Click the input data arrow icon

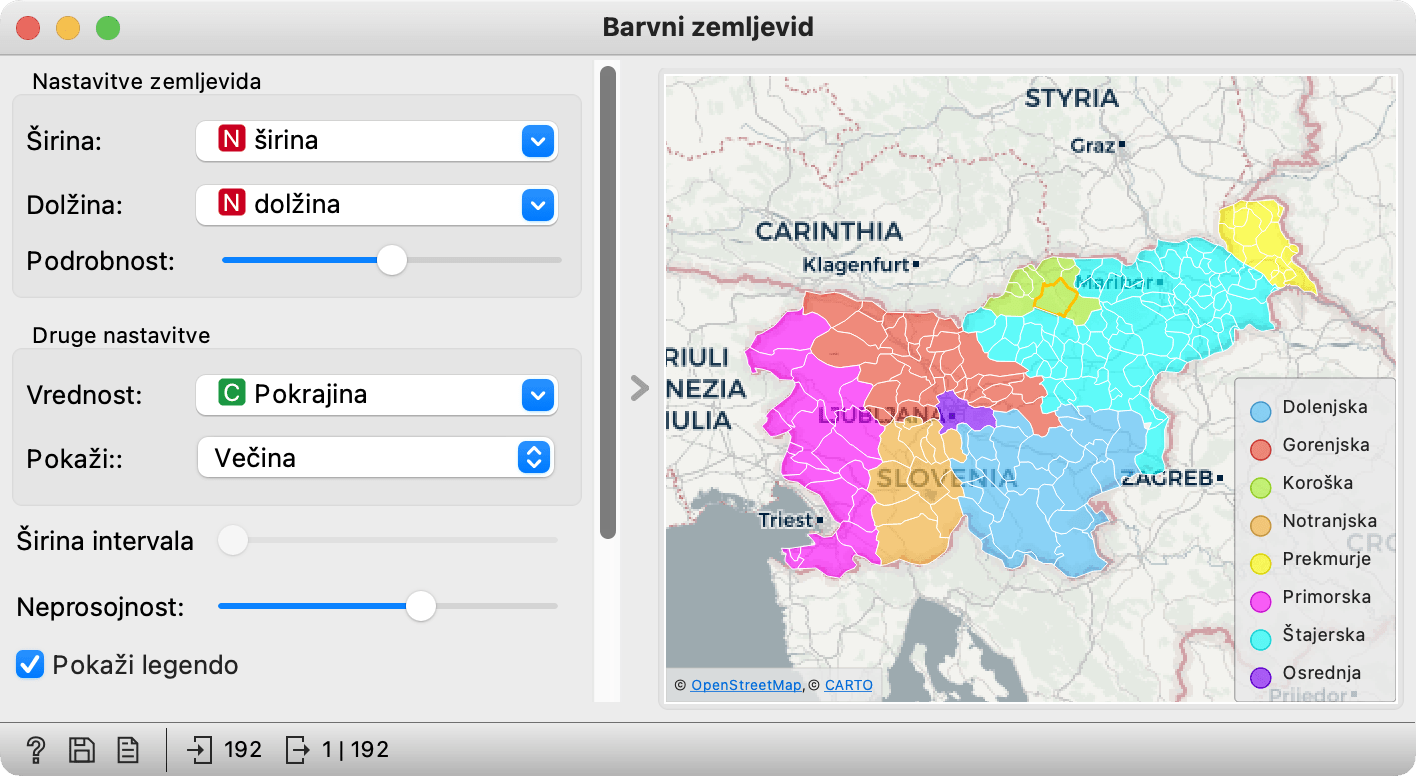(x=200, y=749)
